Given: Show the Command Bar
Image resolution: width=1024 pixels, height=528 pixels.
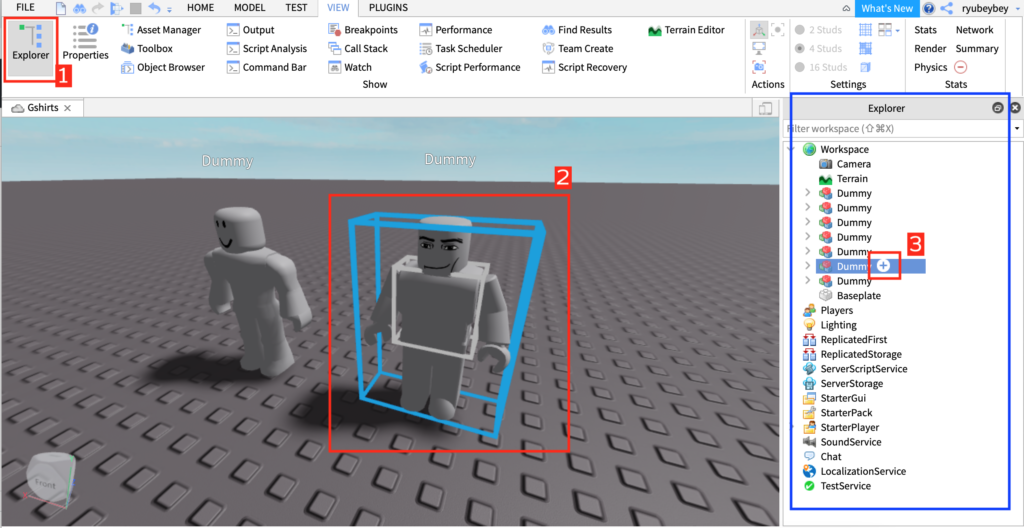Looking at the screenshot, I should (266, 67).
